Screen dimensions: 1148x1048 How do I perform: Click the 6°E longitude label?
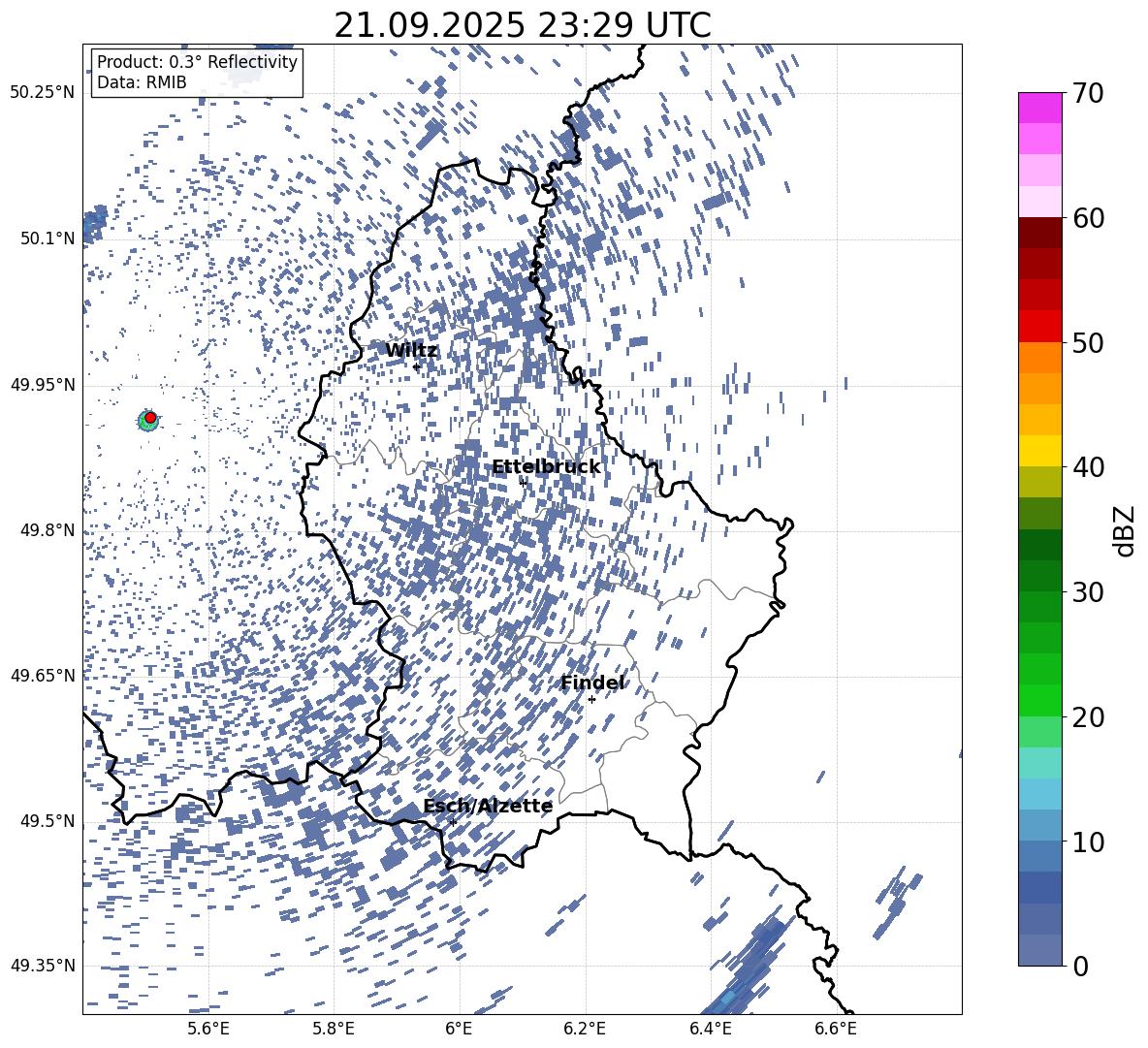click(459, 1029)
